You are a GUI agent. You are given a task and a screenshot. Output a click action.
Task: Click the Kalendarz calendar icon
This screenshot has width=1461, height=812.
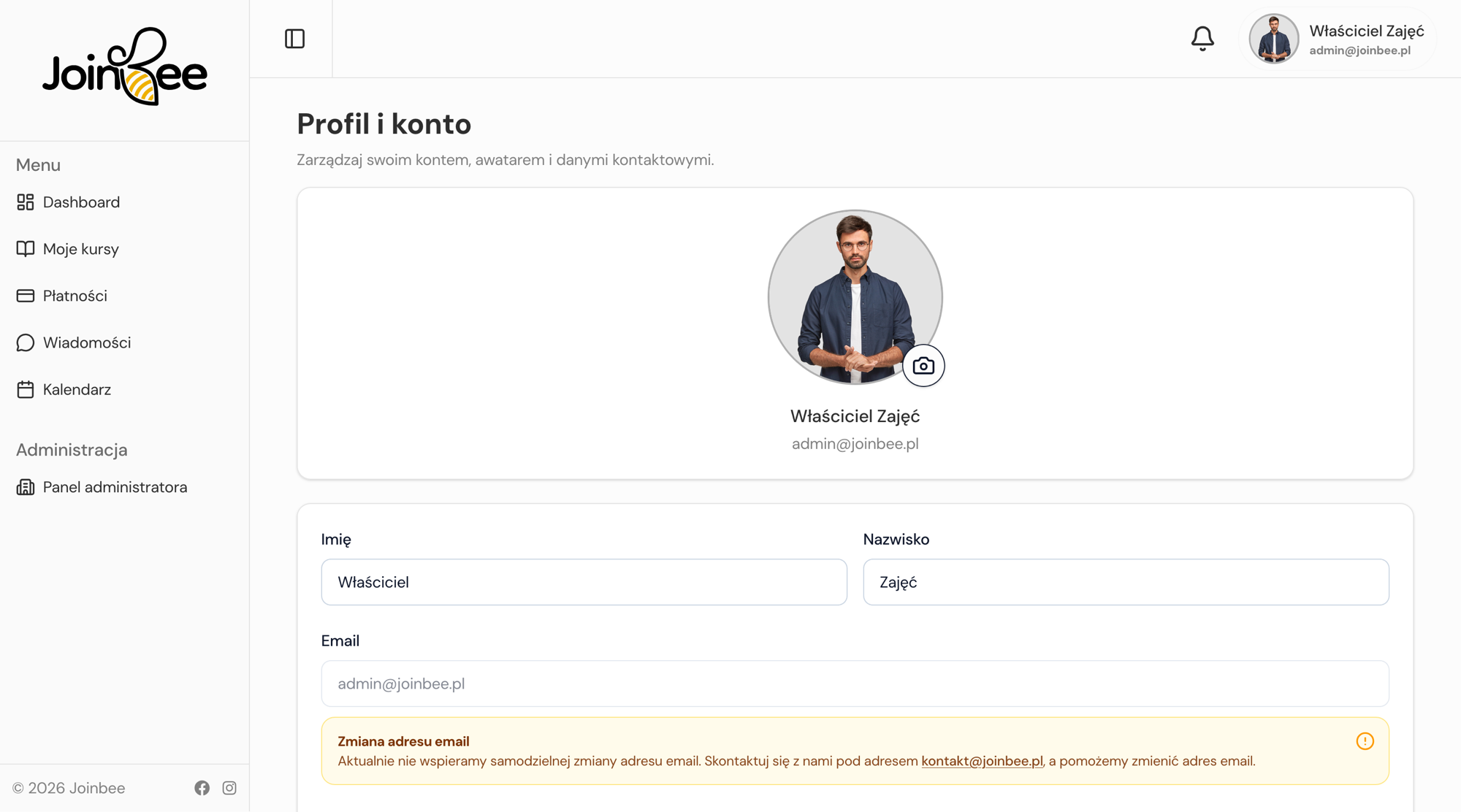tap(26, 389)
